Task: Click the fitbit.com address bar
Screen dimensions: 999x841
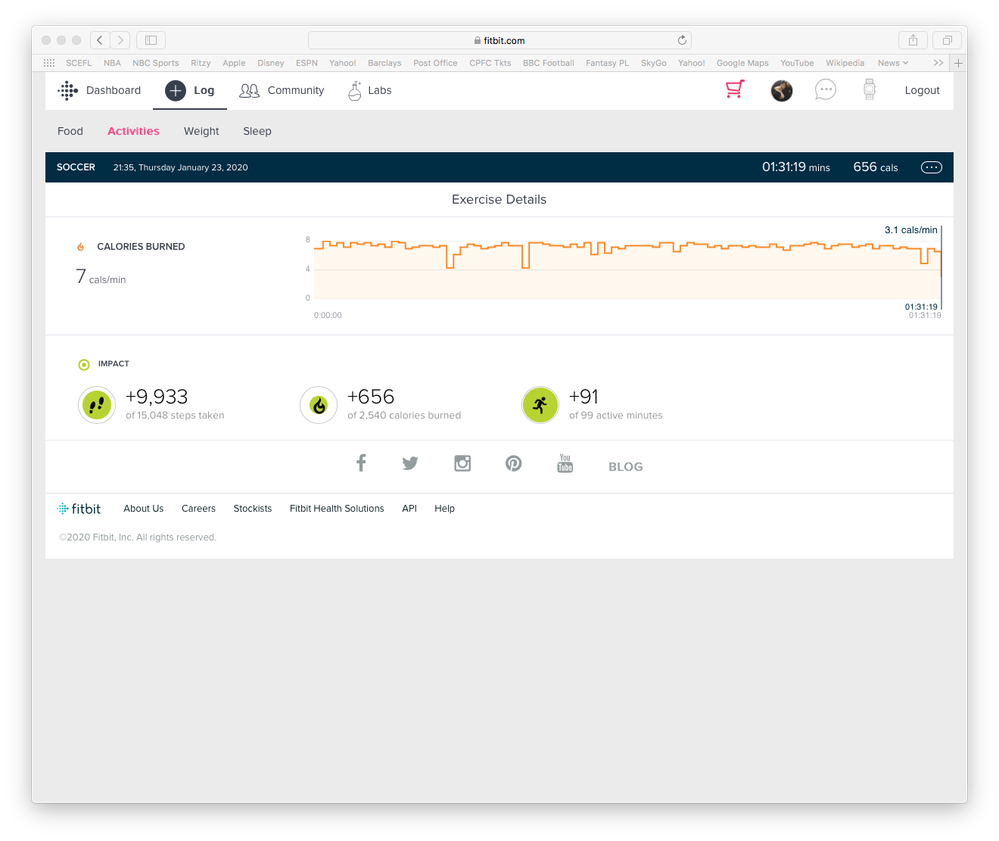Action: coord(500,40)
